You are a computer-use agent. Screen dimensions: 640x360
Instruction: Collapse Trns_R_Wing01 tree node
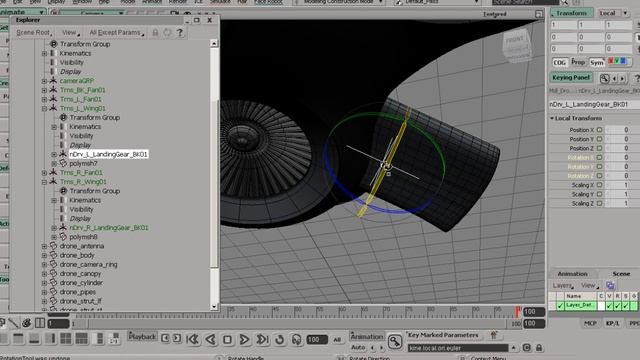(x=44, y=182)
